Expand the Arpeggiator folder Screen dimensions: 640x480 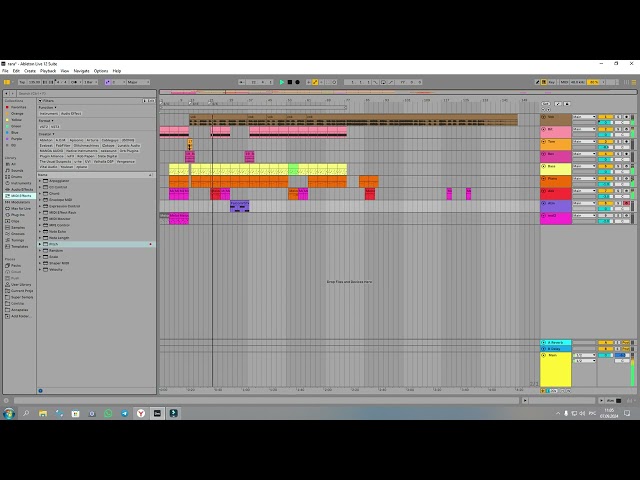[x=40, y=181]
